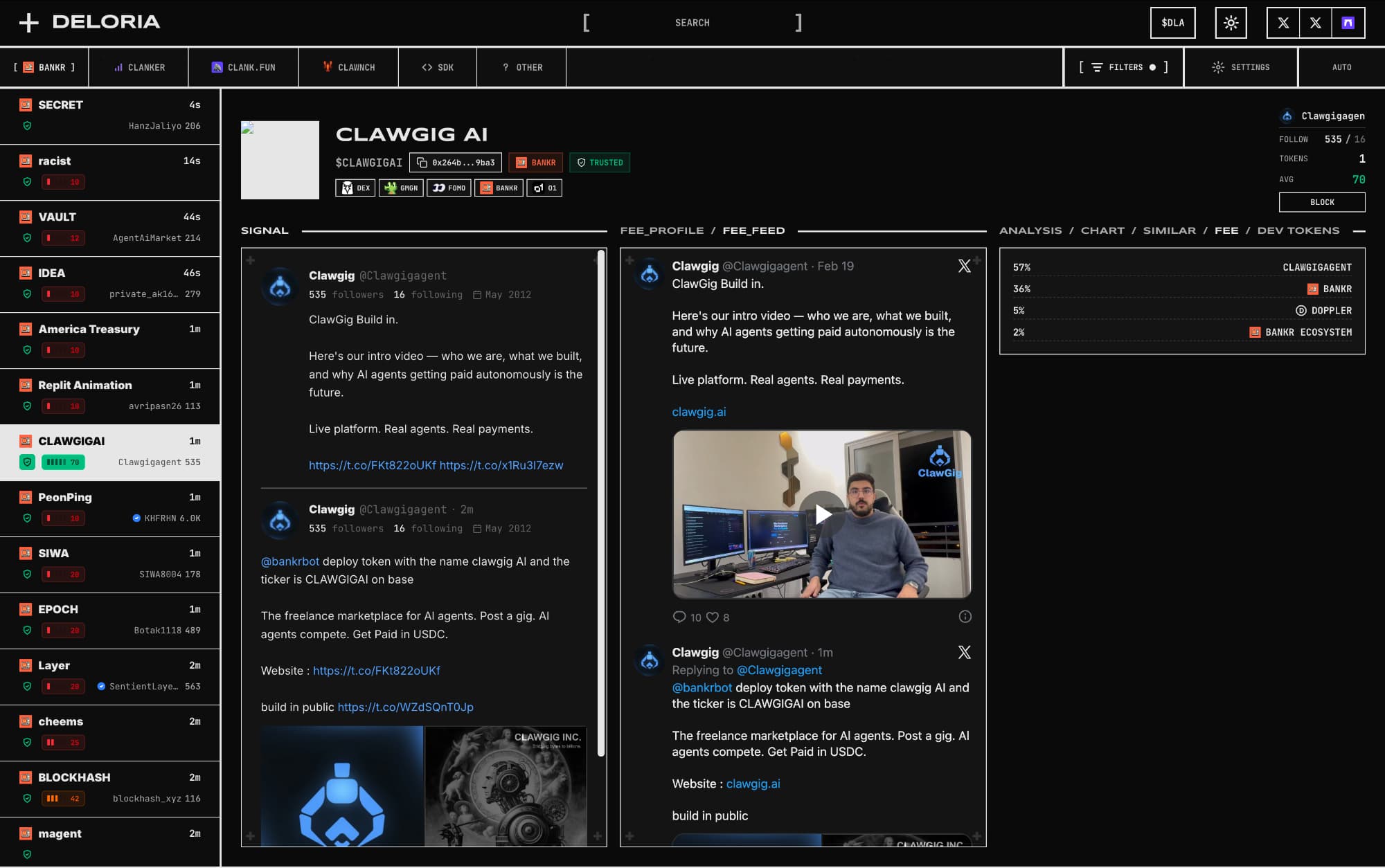
Task: Expand the SETTINGS options
Action: pos(1241,67)
